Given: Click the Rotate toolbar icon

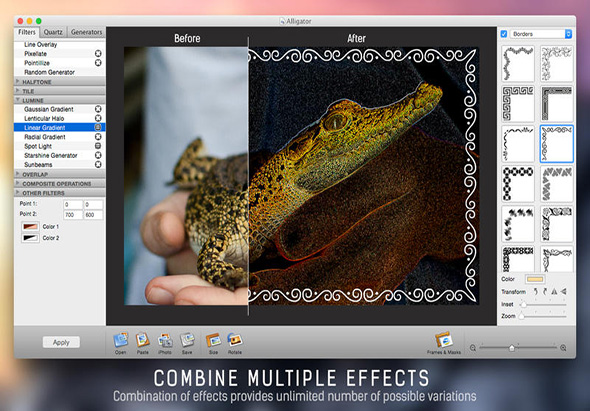Looking at the screenshot, I should 235,340.
